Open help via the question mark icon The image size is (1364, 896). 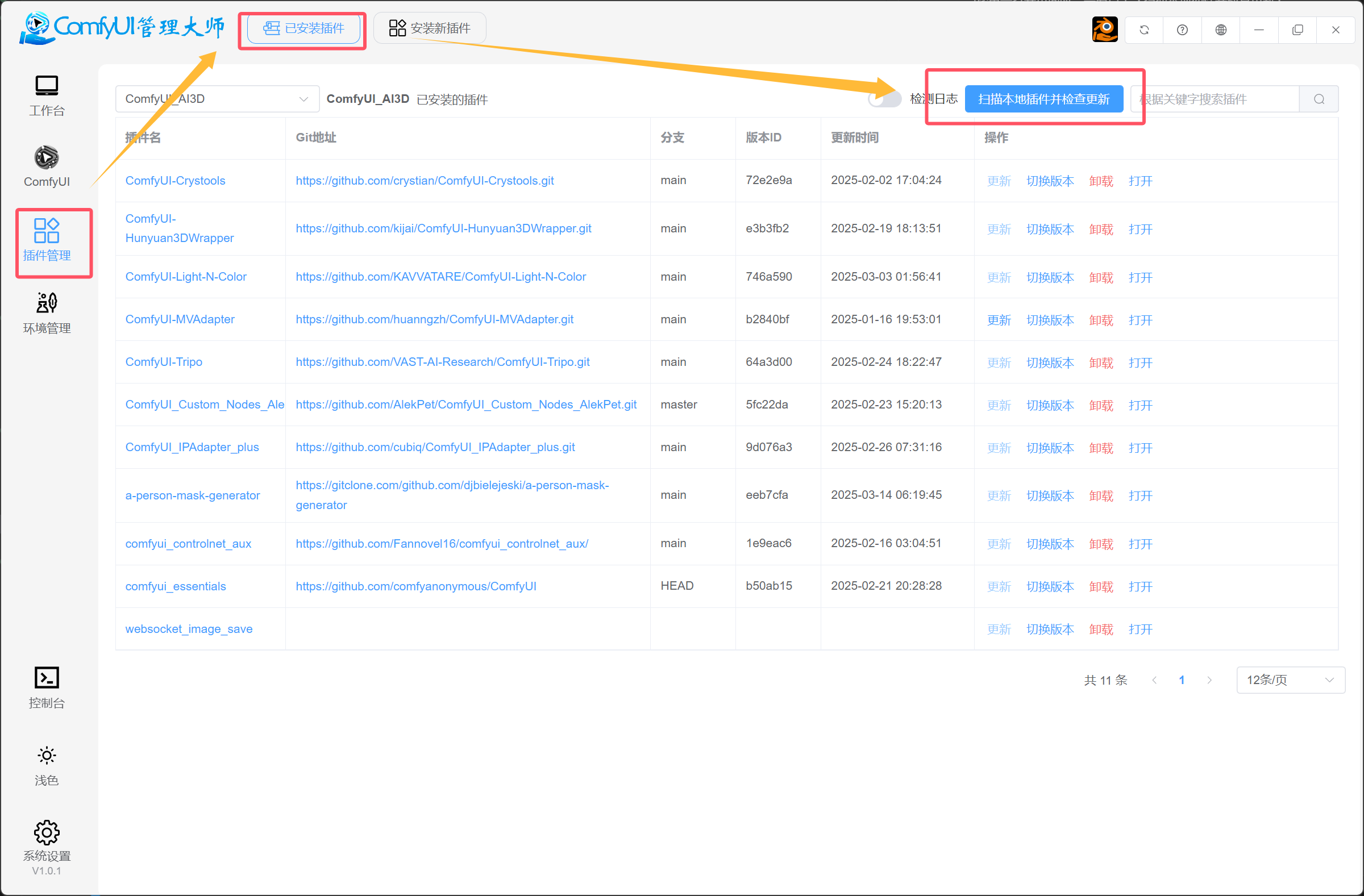[1182, 29]
